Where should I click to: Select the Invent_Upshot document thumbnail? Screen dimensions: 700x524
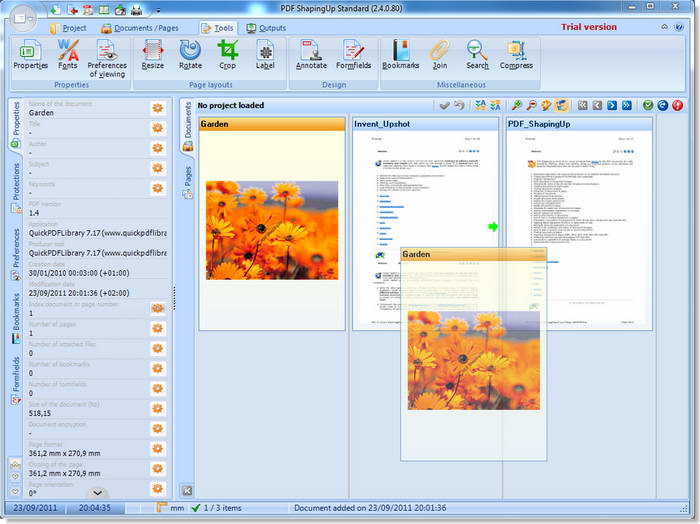[x=425, y=224]
